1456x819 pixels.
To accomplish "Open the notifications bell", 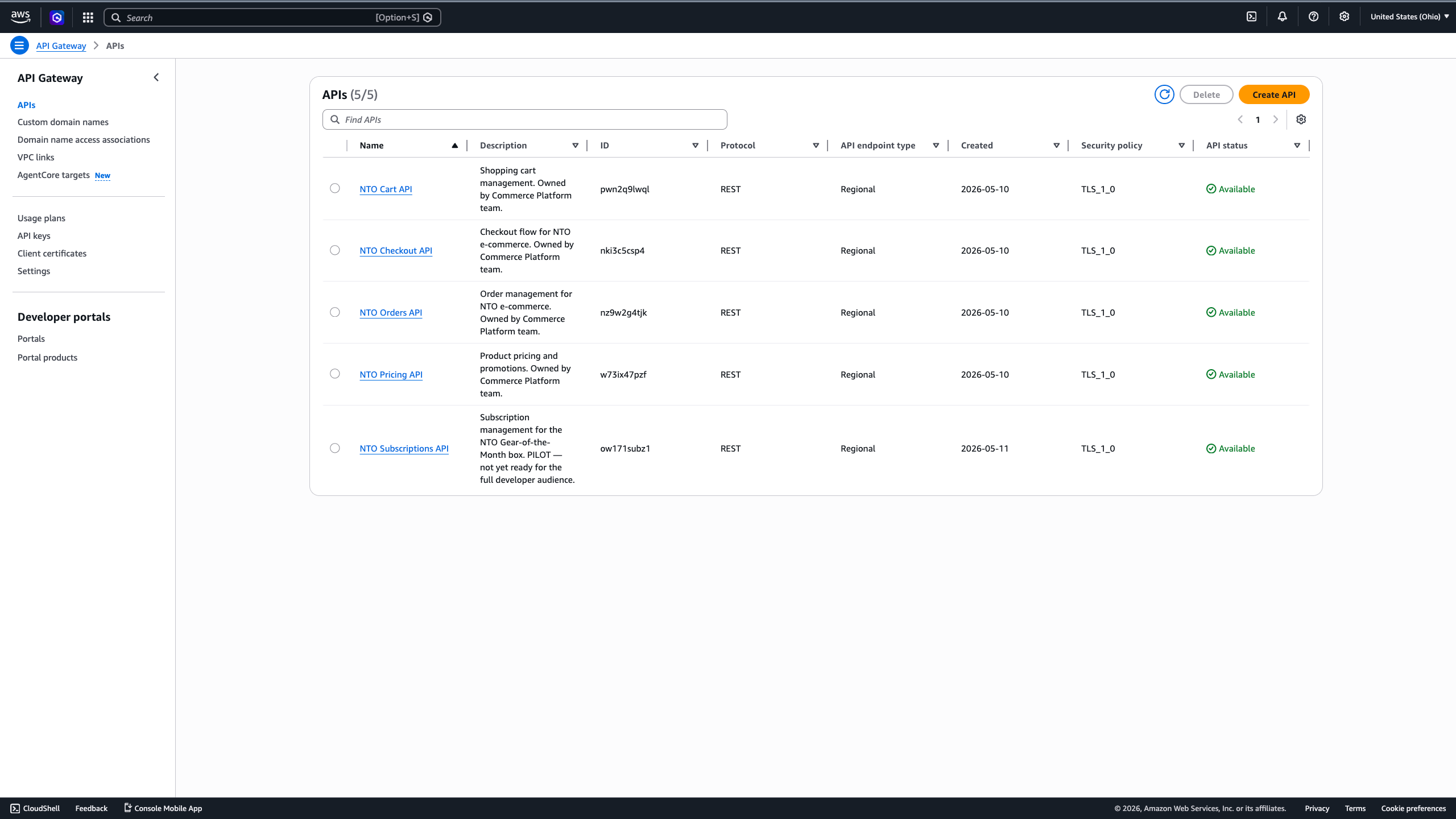I will click(1282, 17).
